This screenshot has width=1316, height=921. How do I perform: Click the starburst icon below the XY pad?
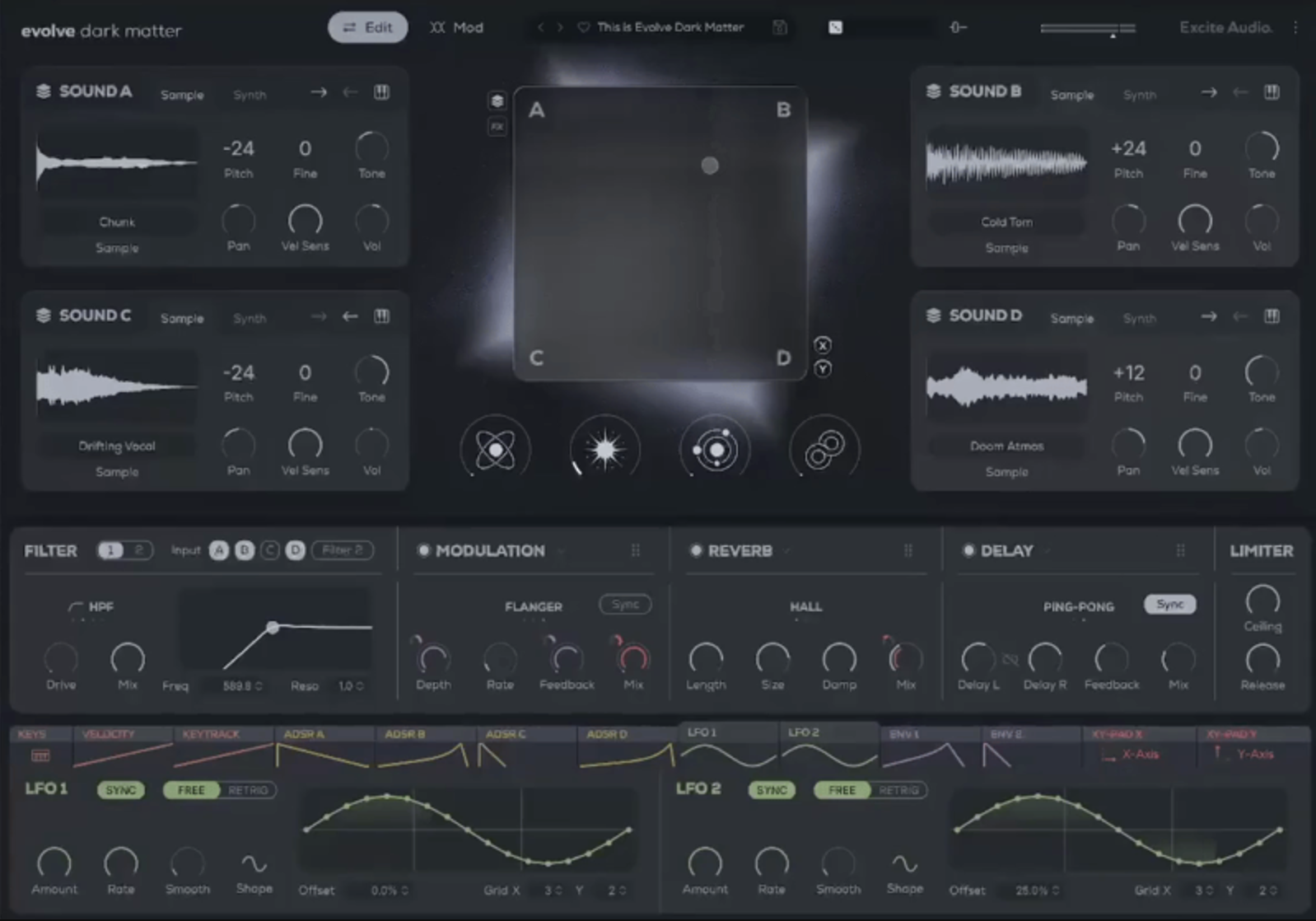point(604,450)
